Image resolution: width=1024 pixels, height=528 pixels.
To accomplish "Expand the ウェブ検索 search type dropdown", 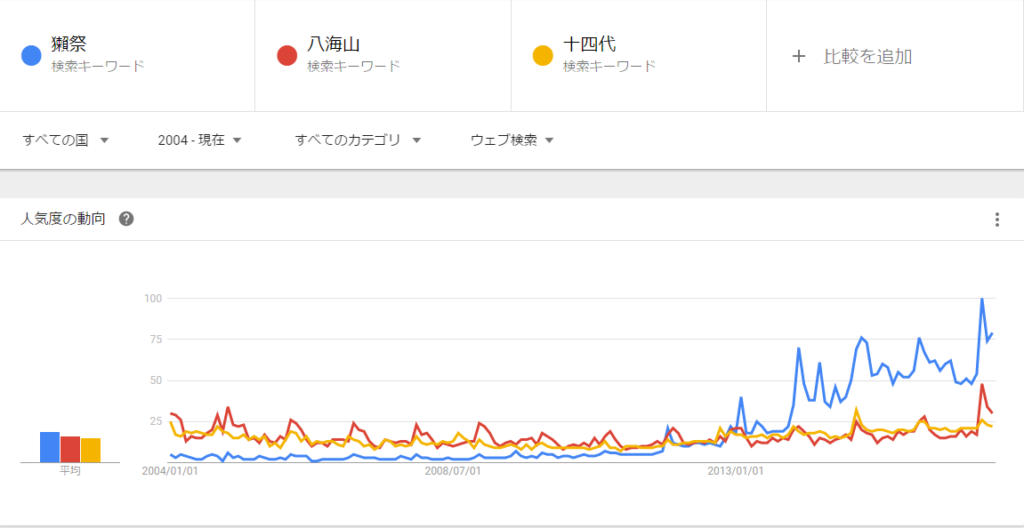I will [x=512, y=140].
